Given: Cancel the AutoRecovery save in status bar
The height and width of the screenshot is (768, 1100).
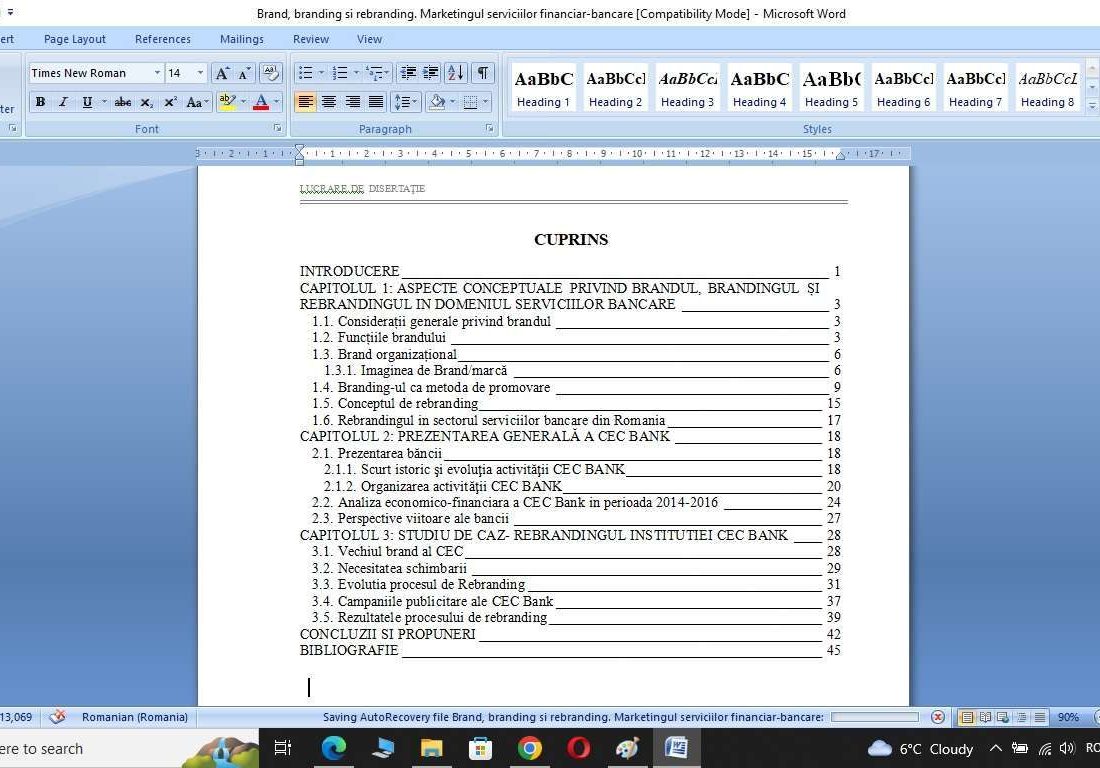Looking at the screenshot, I should (938, 717).
